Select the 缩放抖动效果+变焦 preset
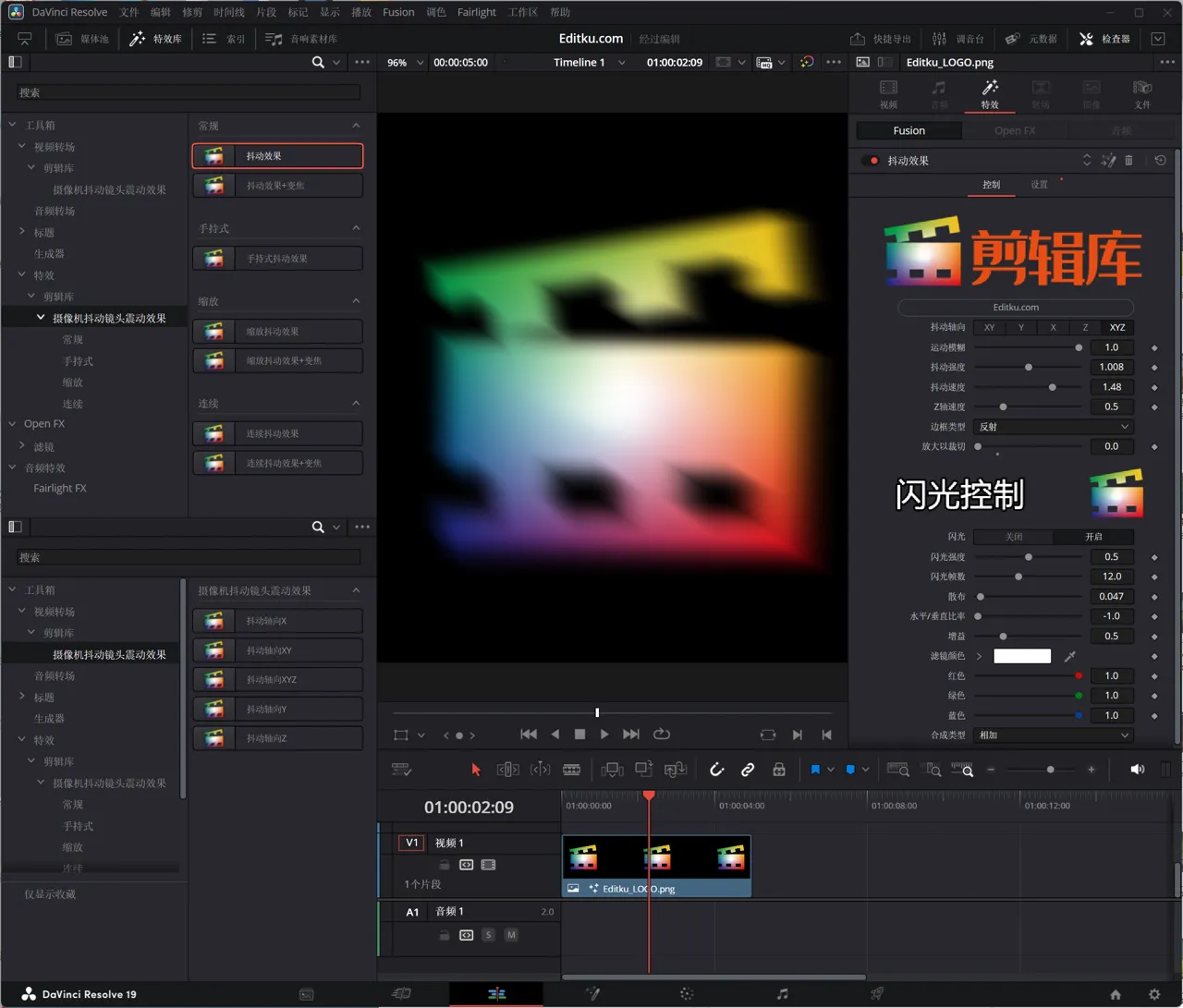 coord(277,360)
